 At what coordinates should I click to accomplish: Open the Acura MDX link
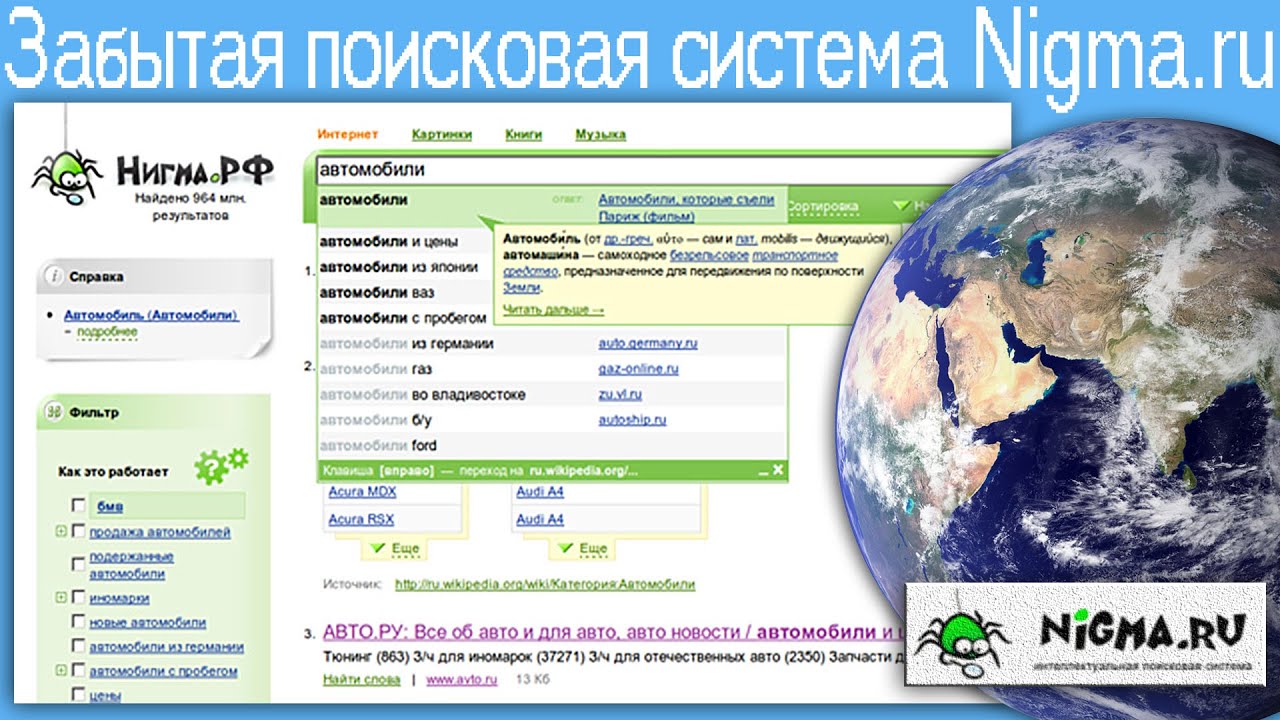pos(362,492)
